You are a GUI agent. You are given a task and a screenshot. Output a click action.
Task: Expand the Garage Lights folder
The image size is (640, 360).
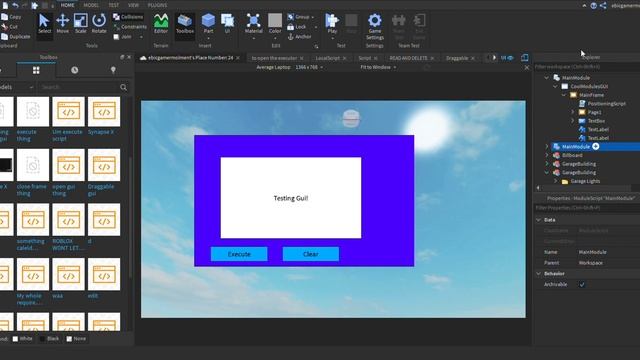coord(555,181)
